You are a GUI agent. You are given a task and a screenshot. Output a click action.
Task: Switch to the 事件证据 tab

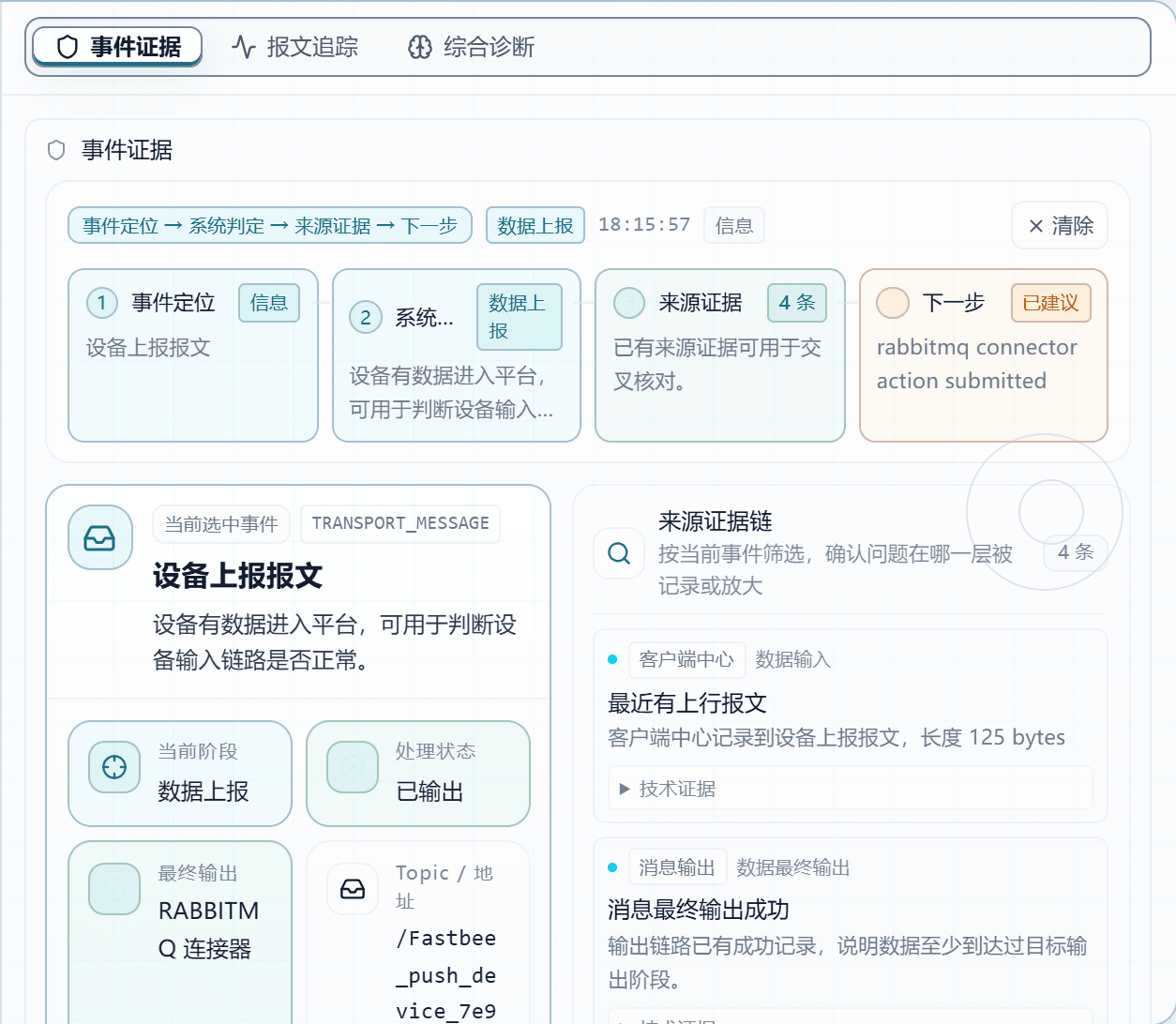click(117, 46)
